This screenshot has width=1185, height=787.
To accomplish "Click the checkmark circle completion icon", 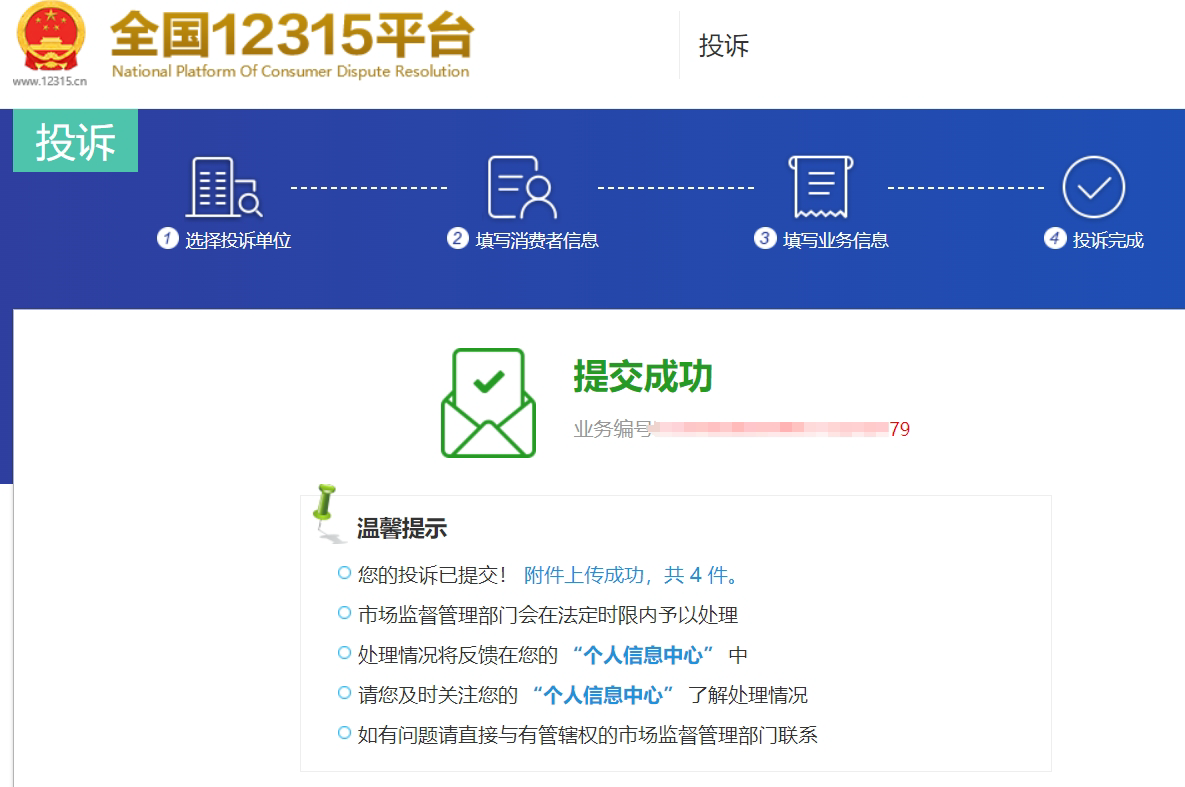I will tap(1093, 188).
